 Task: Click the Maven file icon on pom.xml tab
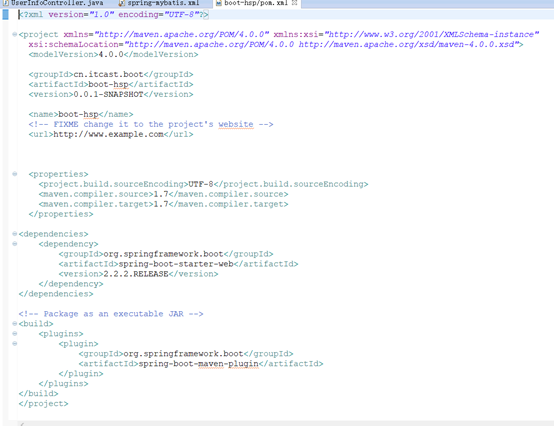[219, 3]
